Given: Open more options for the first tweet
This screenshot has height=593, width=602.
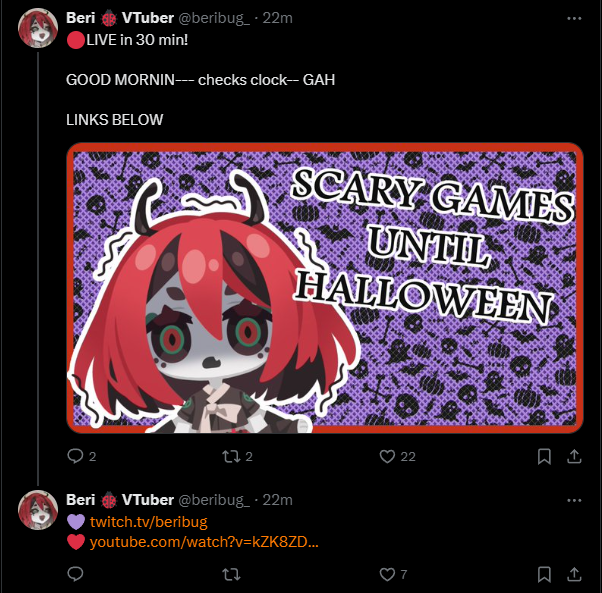Looking at the screenshot, I should [574, 18].
